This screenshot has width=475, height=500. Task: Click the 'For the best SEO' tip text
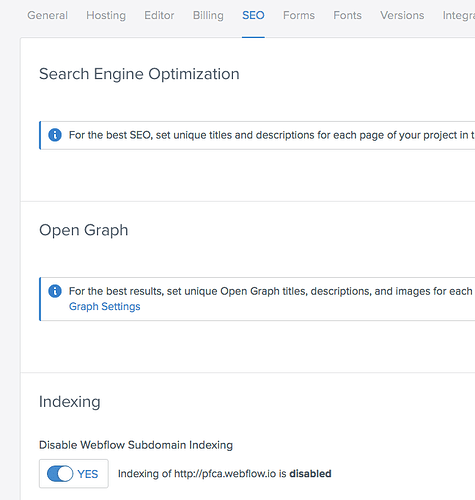272,135
